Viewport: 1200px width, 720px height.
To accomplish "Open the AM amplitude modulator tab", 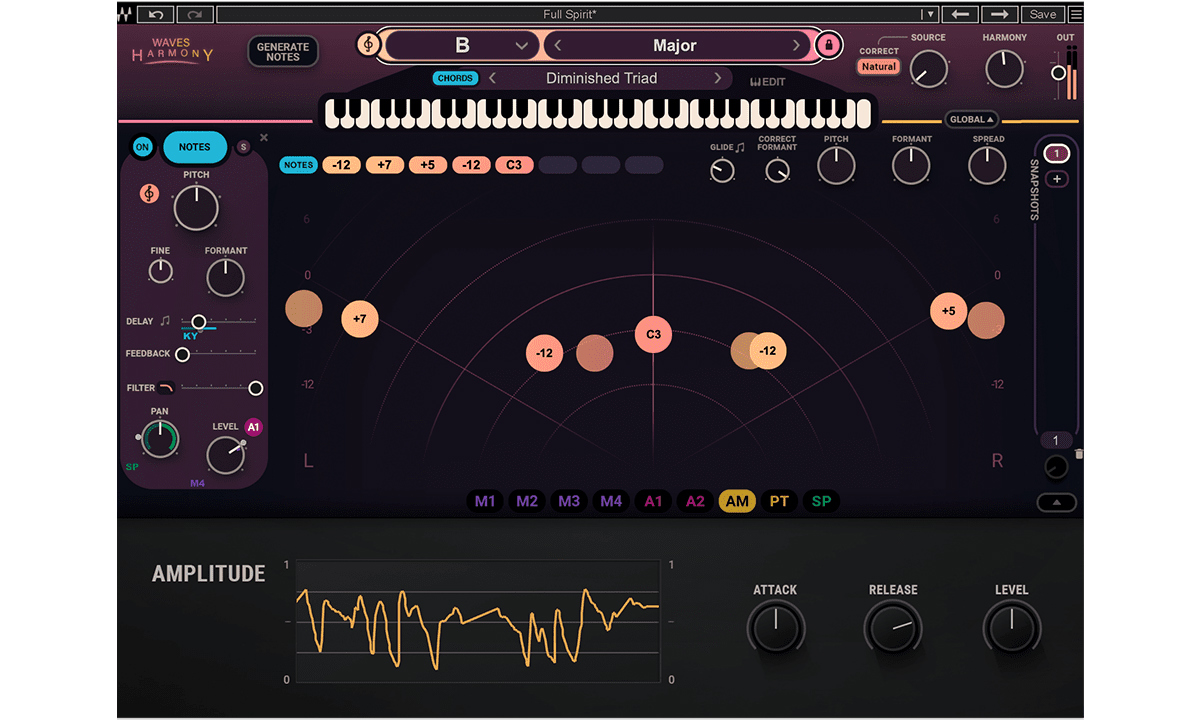I will 737,501.
